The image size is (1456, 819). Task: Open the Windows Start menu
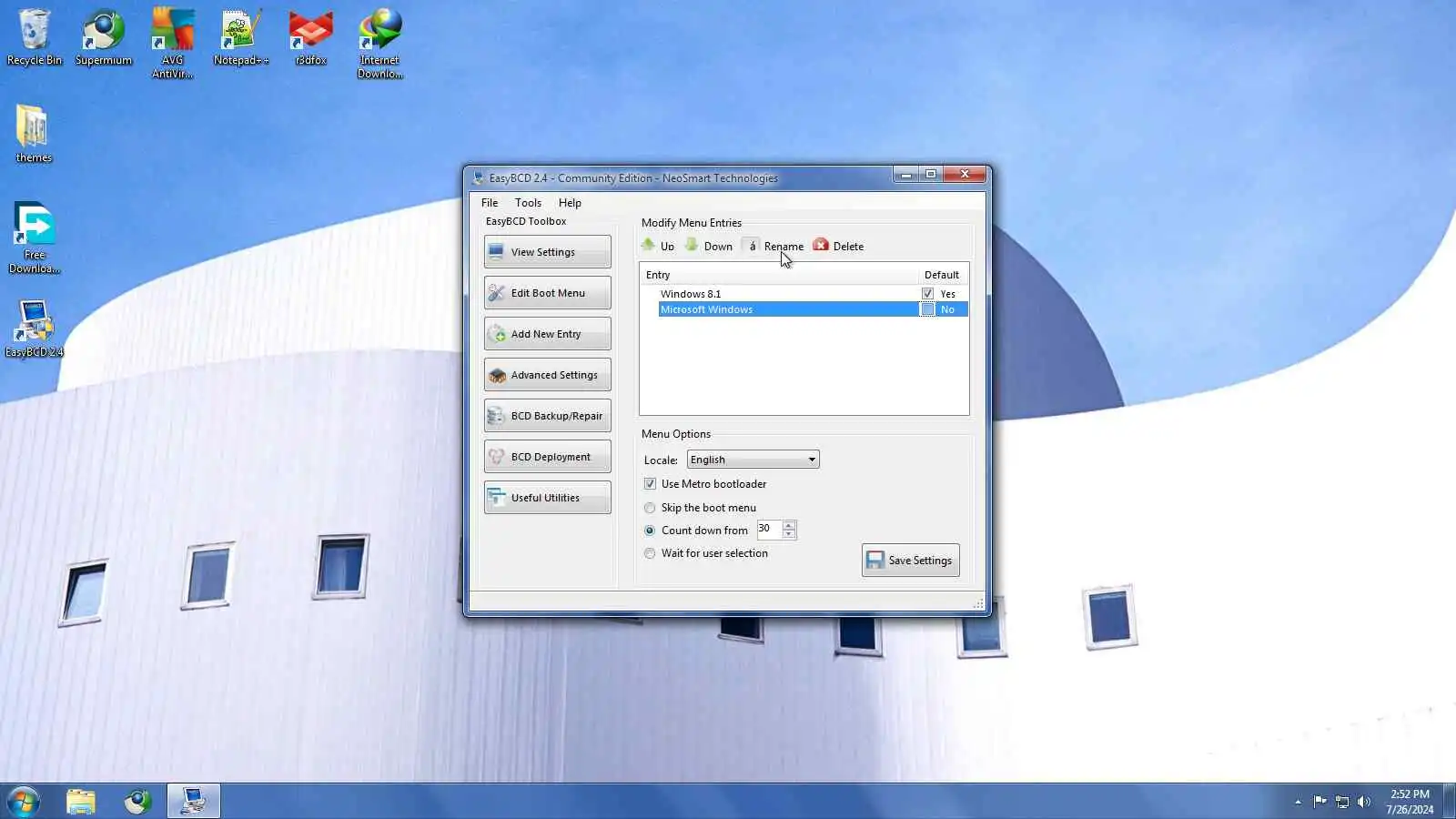pos(23,802)
